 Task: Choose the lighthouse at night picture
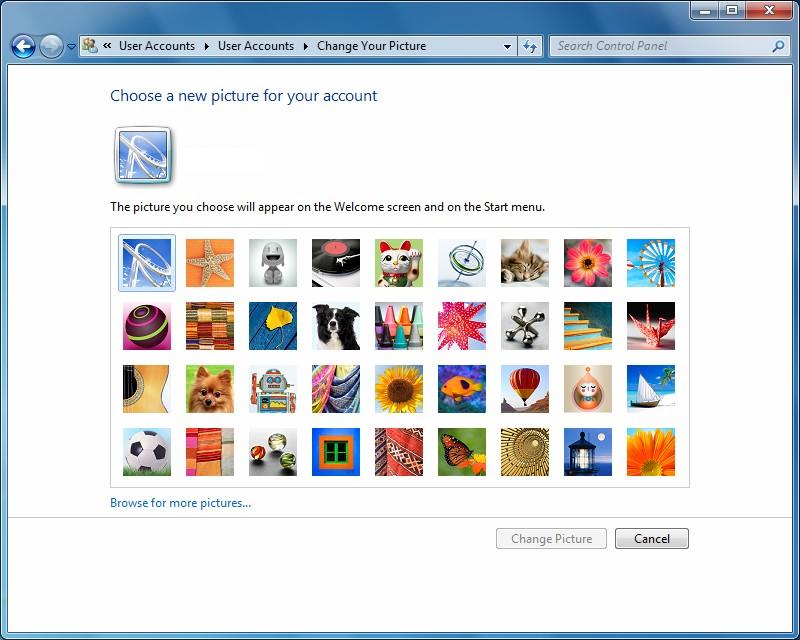[588, 452]
